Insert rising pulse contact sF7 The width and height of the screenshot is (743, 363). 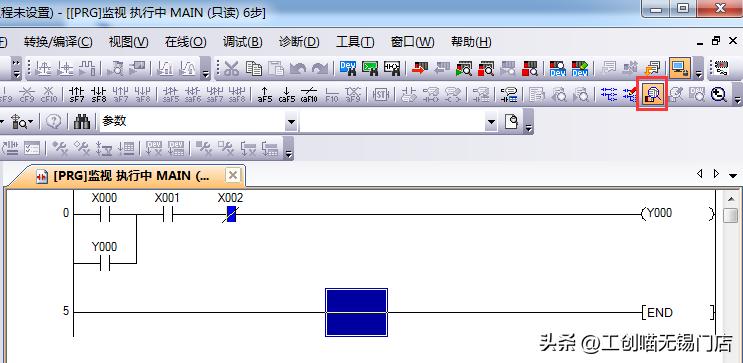pyautogui.click(x=76, y=94)
